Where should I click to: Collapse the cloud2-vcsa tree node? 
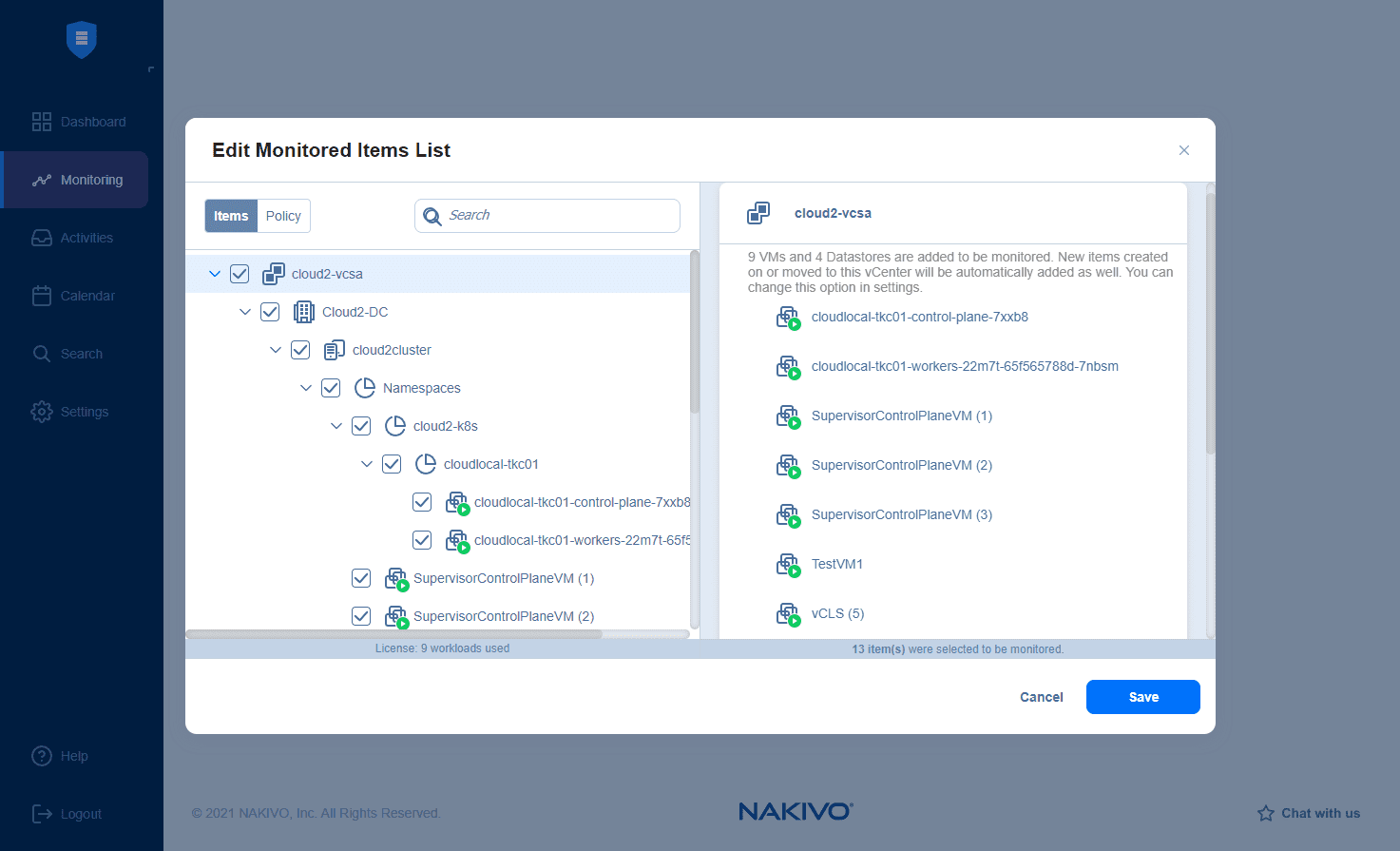[x=215, y=274]
